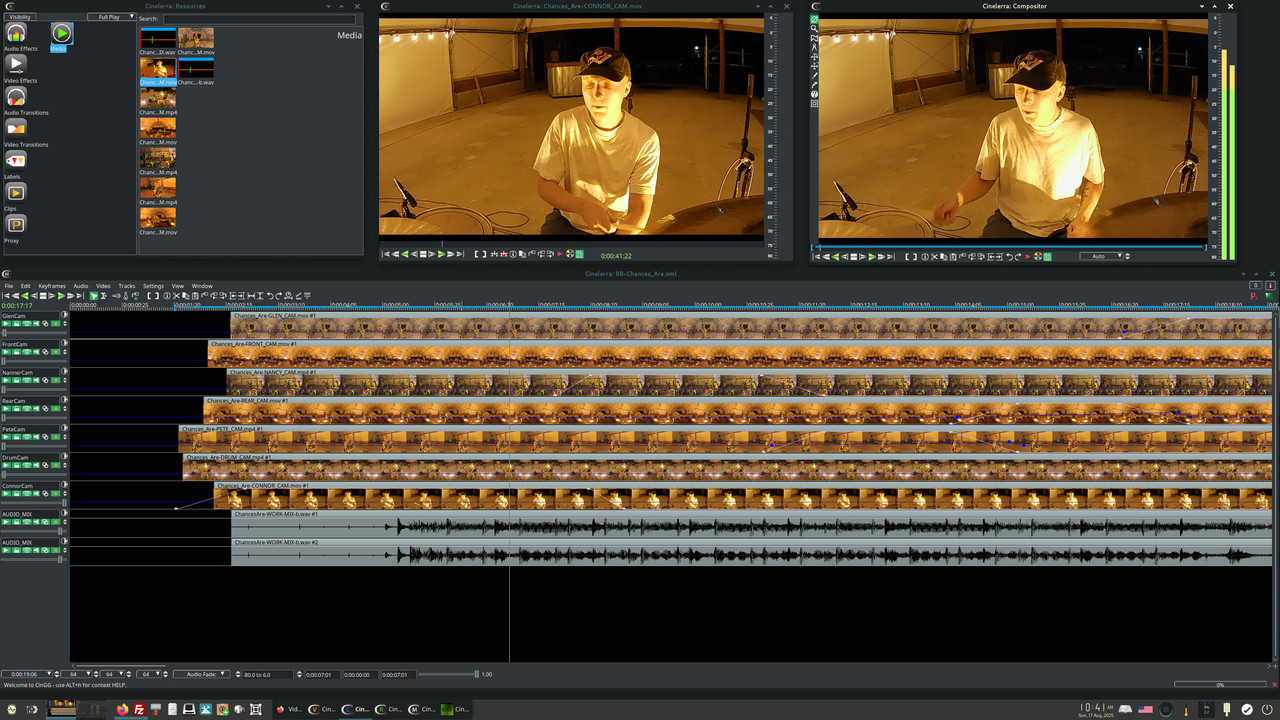Open the Window menu
Screen dimensions: 1280x720
(x=202, y=286)
